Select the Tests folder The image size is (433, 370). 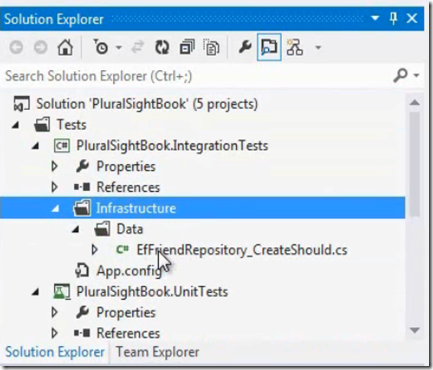72,125
